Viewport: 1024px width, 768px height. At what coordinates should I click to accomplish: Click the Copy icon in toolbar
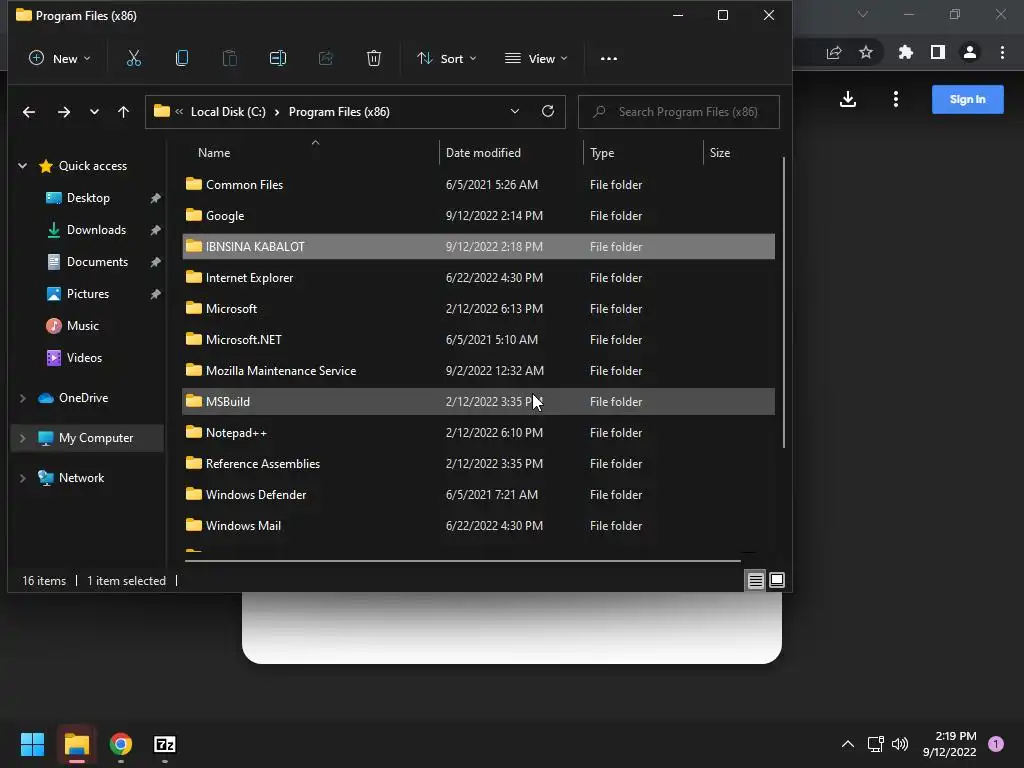[x=182, y=59]
